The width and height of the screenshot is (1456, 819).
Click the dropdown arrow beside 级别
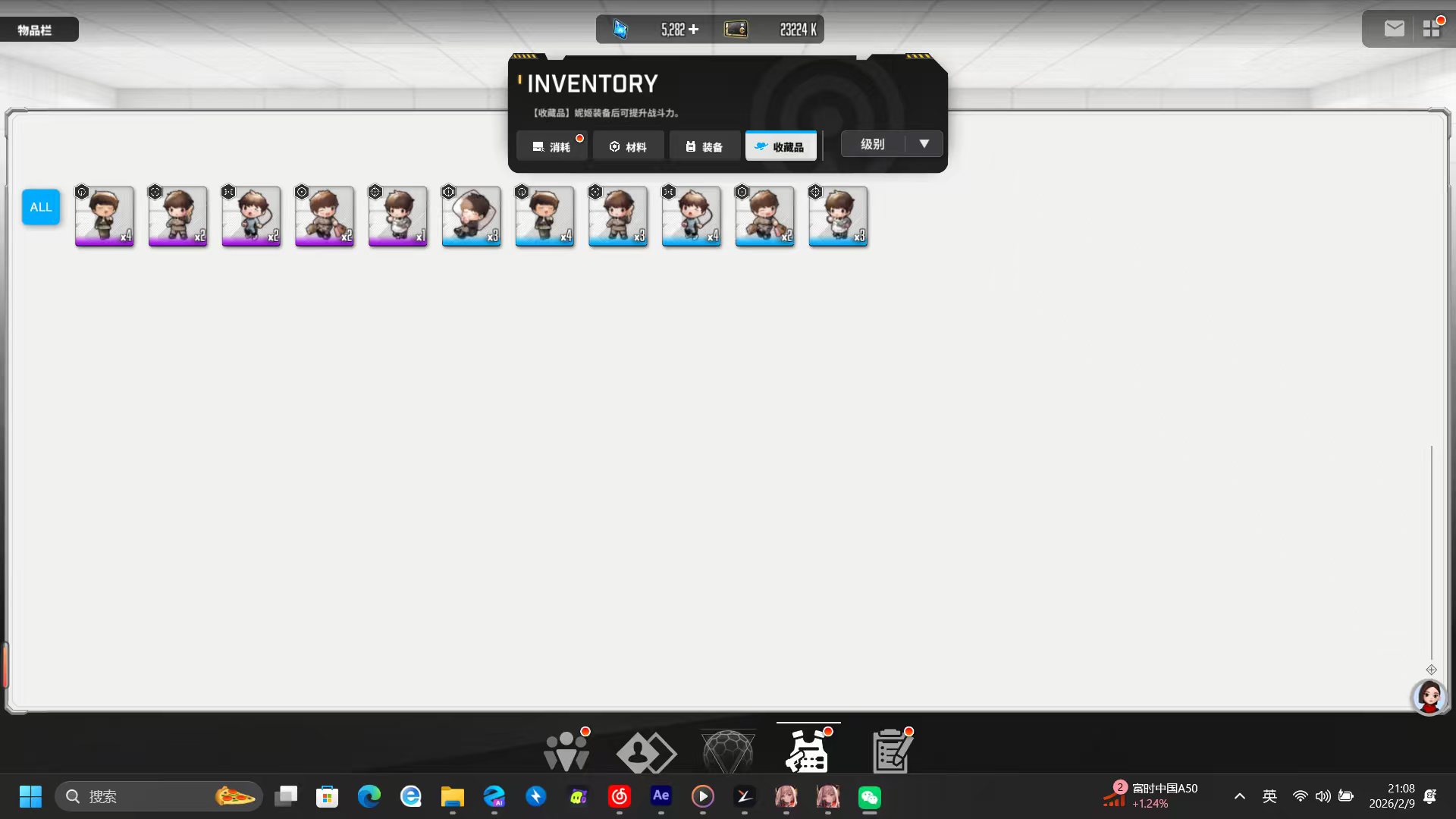pyautogui.click(x=924, y=144)
